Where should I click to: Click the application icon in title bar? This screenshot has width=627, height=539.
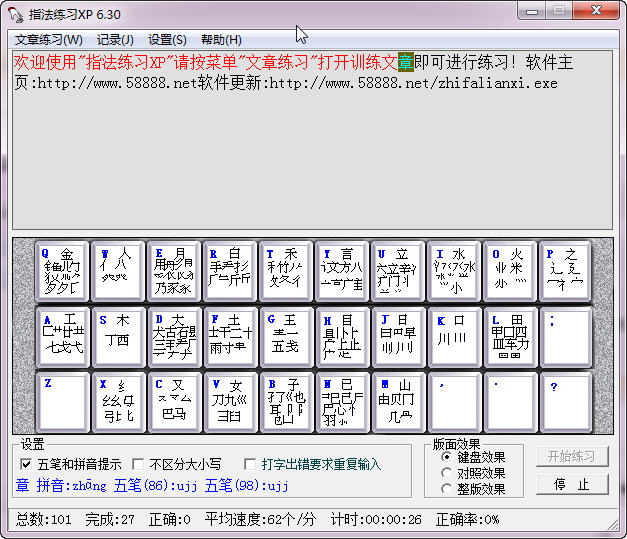pos(16,14)
